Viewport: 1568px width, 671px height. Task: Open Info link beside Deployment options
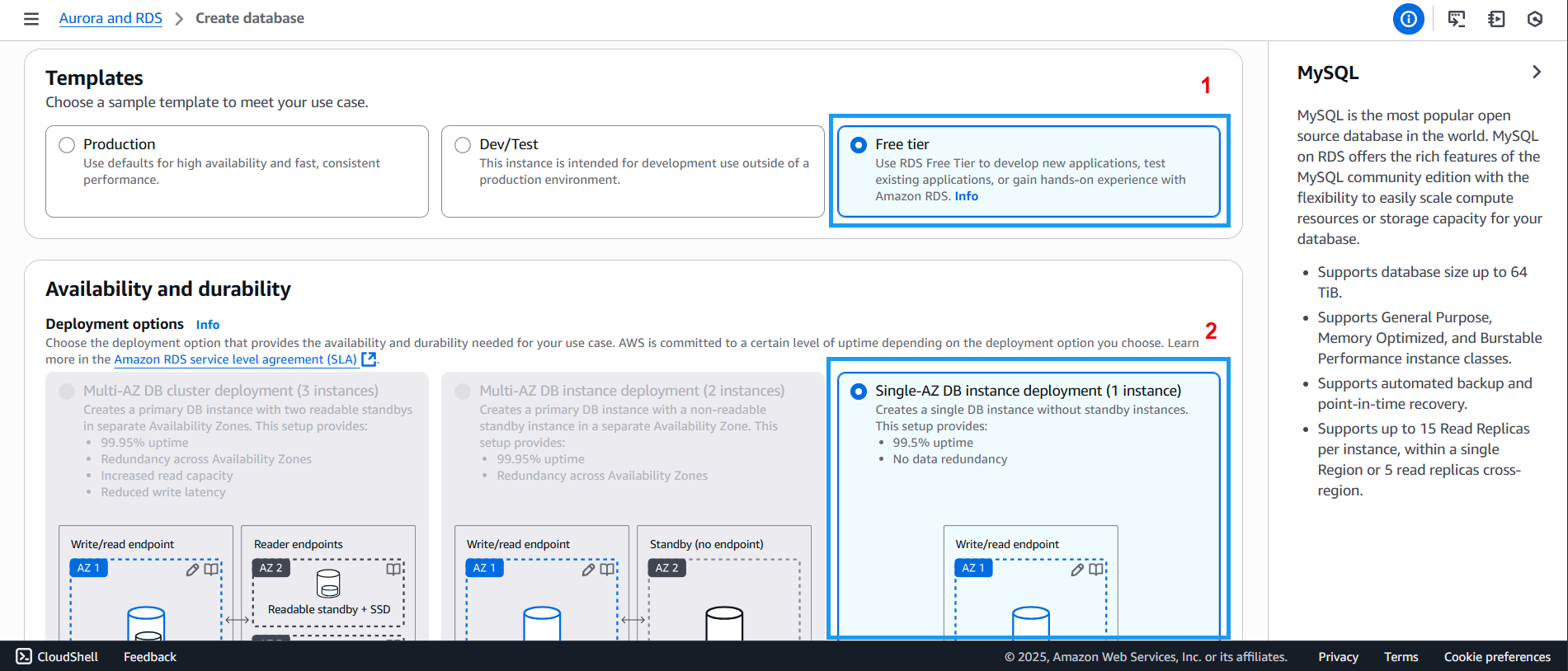pyautogui.click(x=208, y=325)
